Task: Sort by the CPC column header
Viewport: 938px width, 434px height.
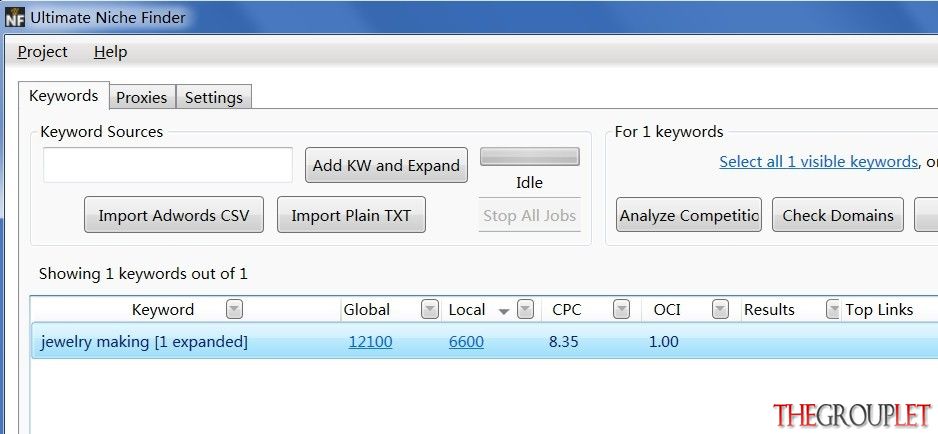Action: pos(567,309)
